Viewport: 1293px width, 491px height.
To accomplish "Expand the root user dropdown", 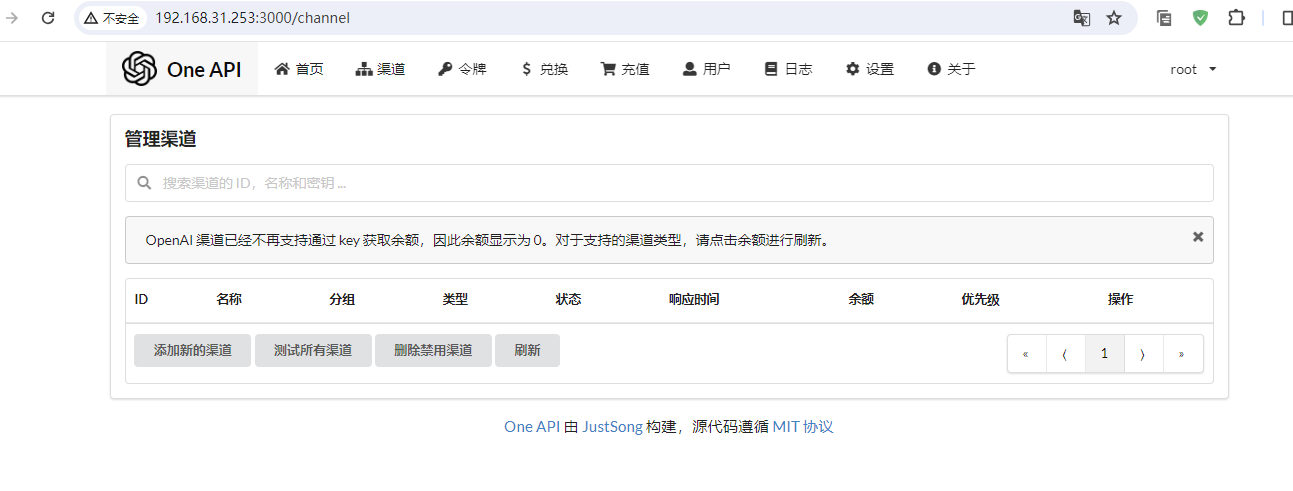I will click(1193, 69).
